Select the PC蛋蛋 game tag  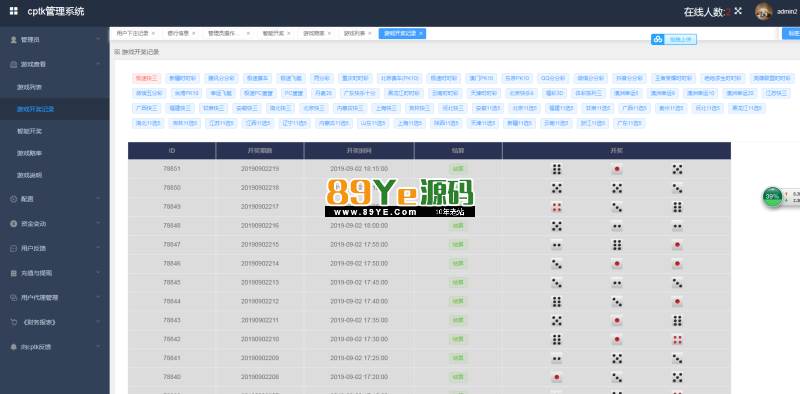(x=294, y=93)
